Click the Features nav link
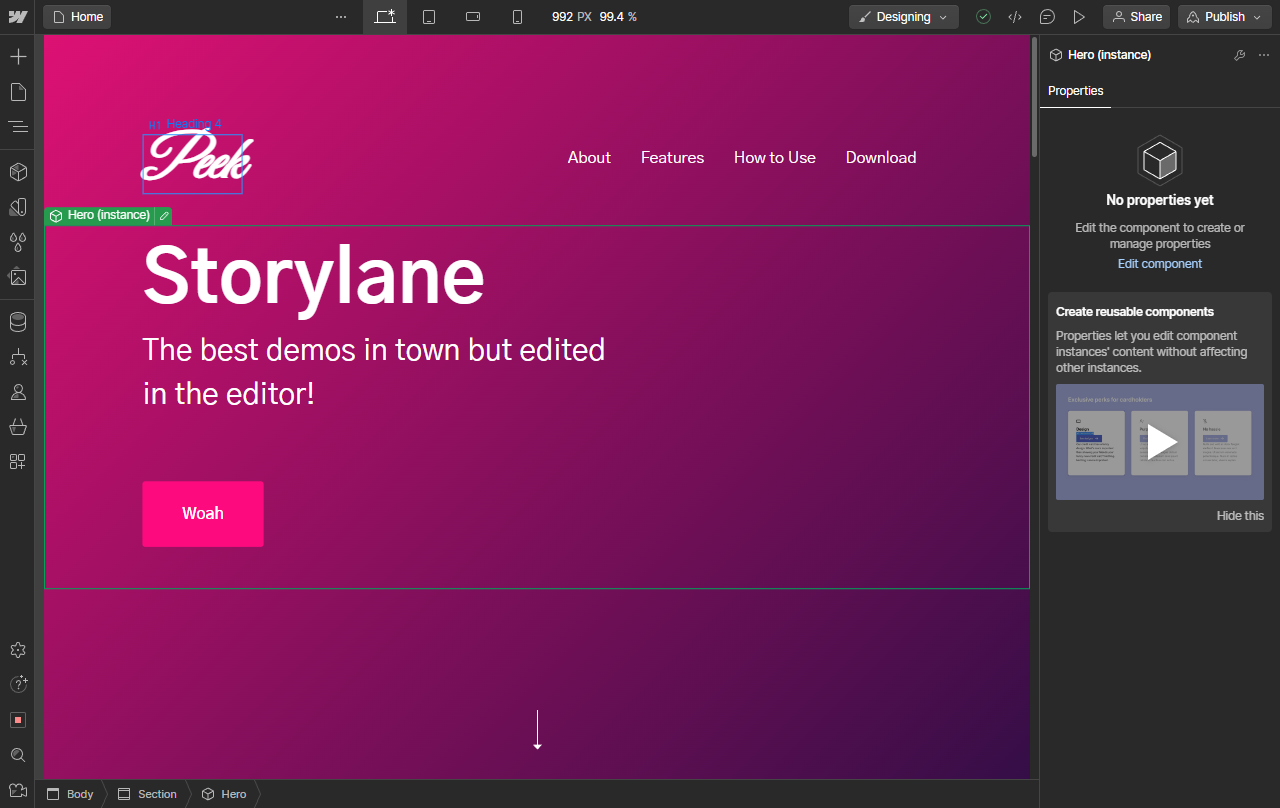 pos(673,158)
